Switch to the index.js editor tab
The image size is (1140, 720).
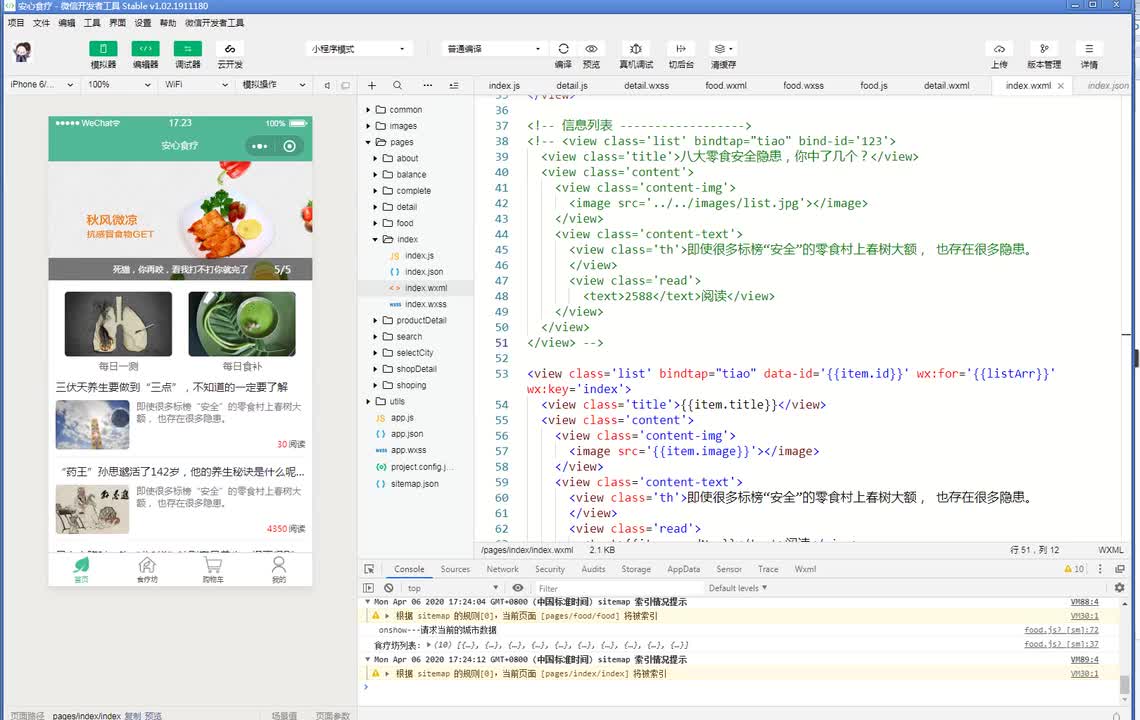505,85
